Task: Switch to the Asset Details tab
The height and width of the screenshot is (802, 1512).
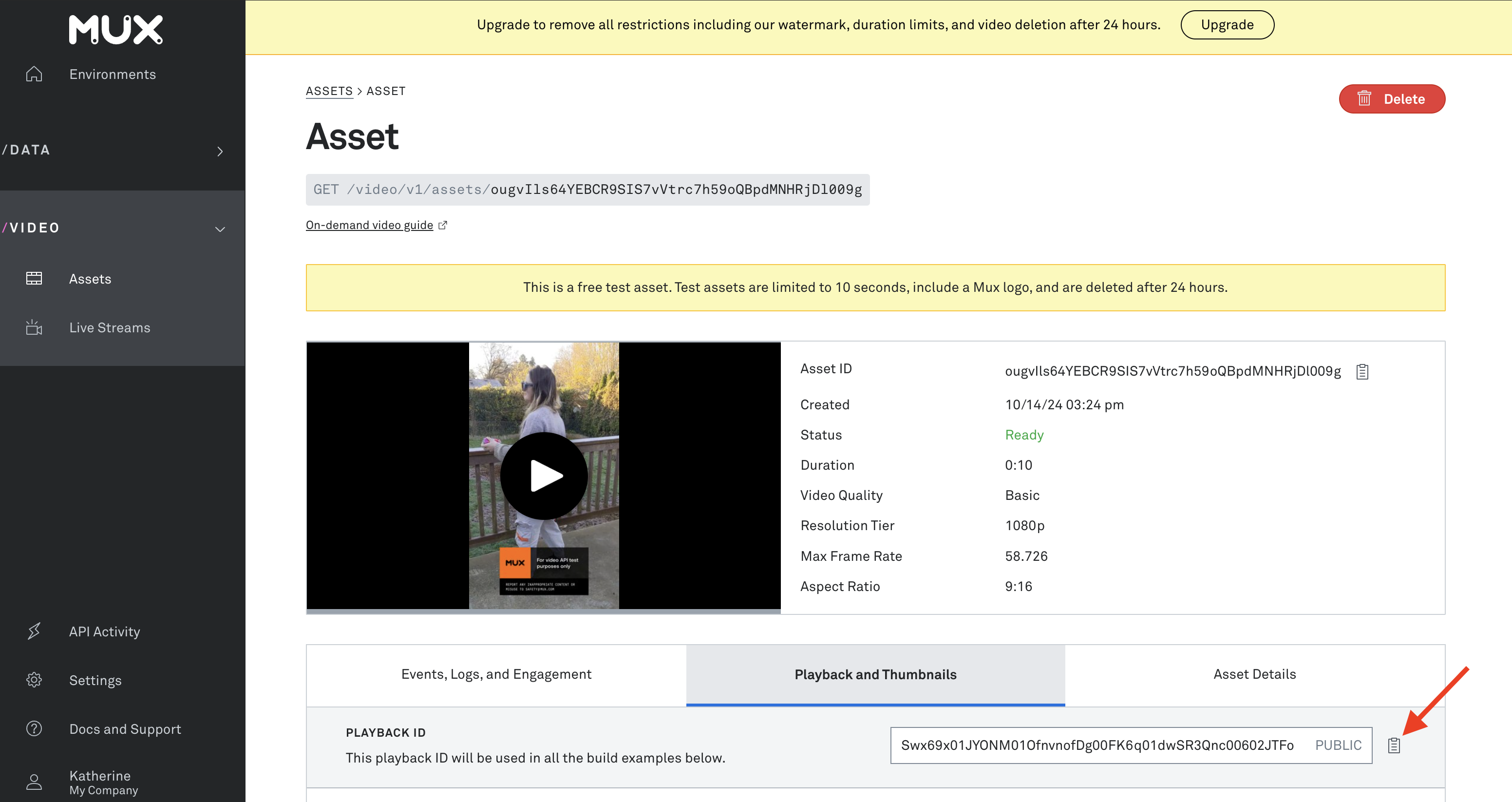Action: coord(1254,674)
